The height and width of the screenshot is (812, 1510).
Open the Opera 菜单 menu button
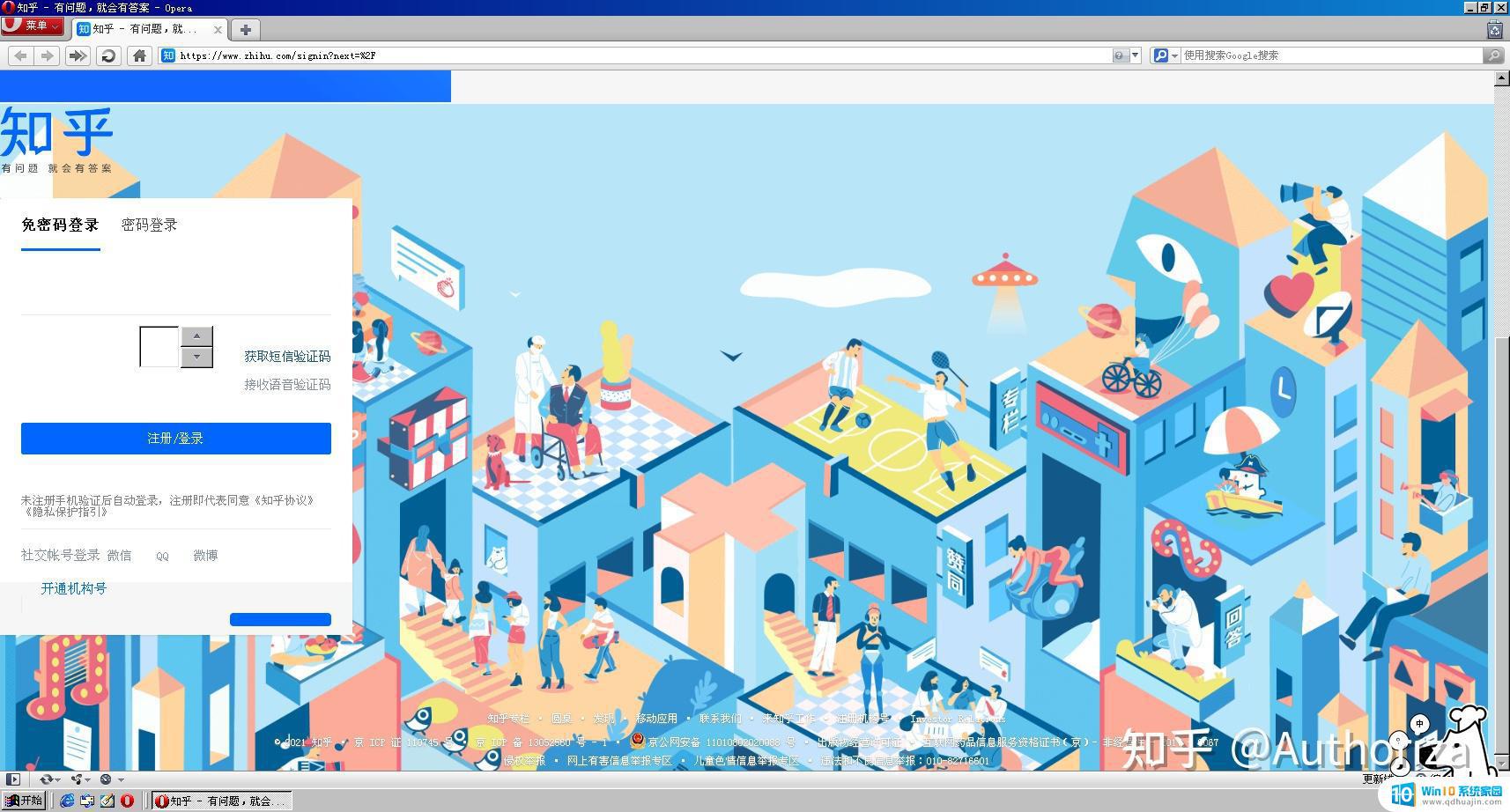coord(32,26)
